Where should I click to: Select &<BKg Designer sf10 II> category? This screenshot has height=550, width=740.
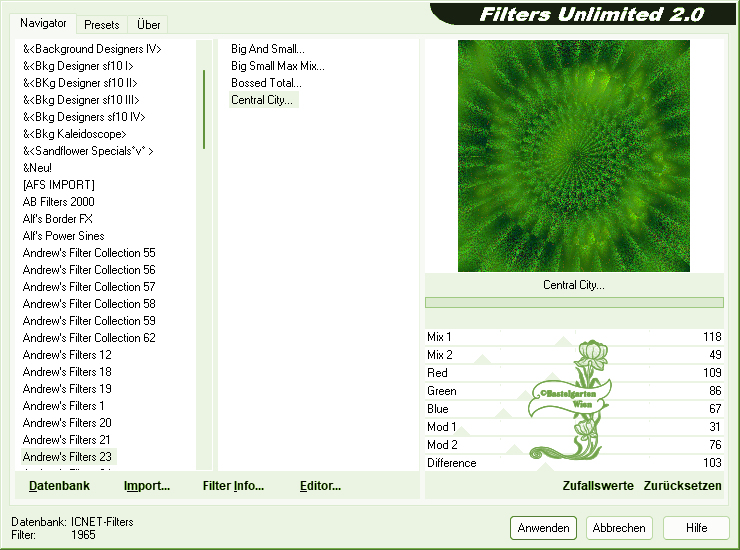point(80,83)
